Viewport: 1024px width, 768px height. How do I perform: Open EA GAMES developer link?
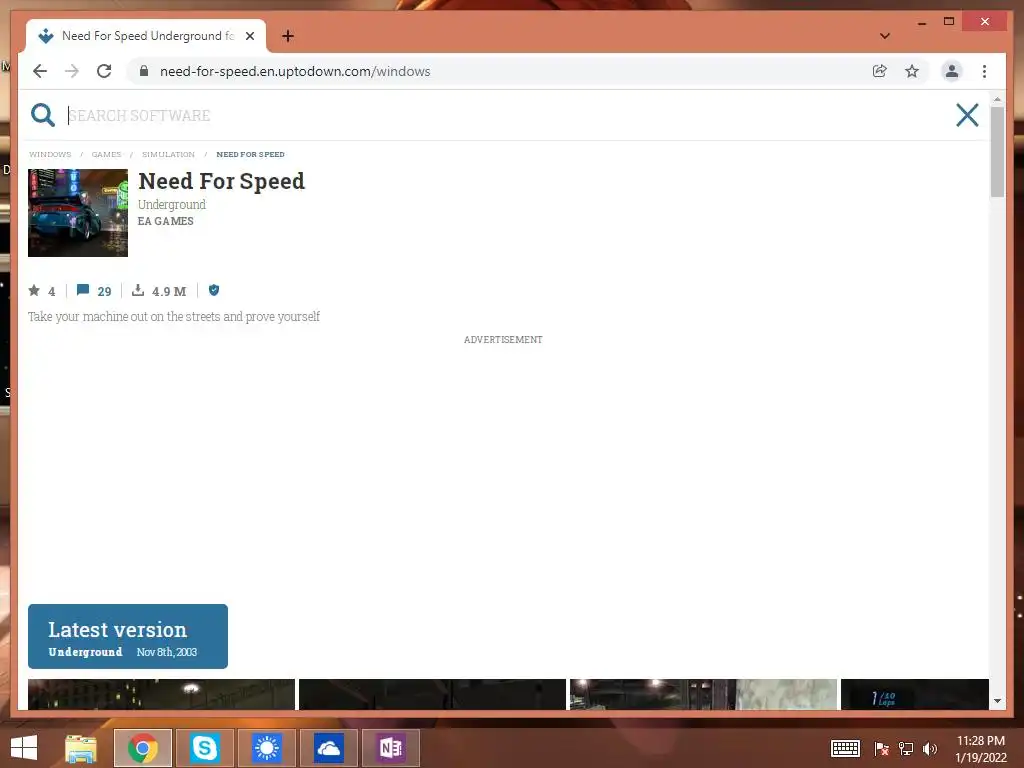[165, 221]
